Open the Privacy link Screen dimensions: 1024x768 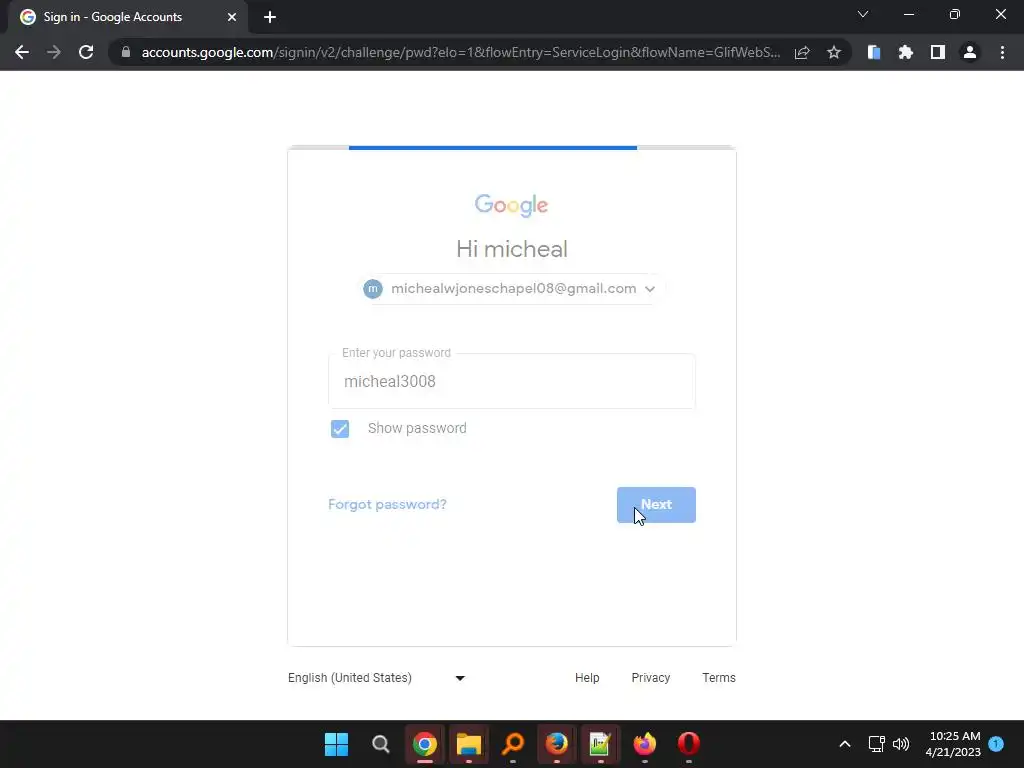(x=650, y=678)
